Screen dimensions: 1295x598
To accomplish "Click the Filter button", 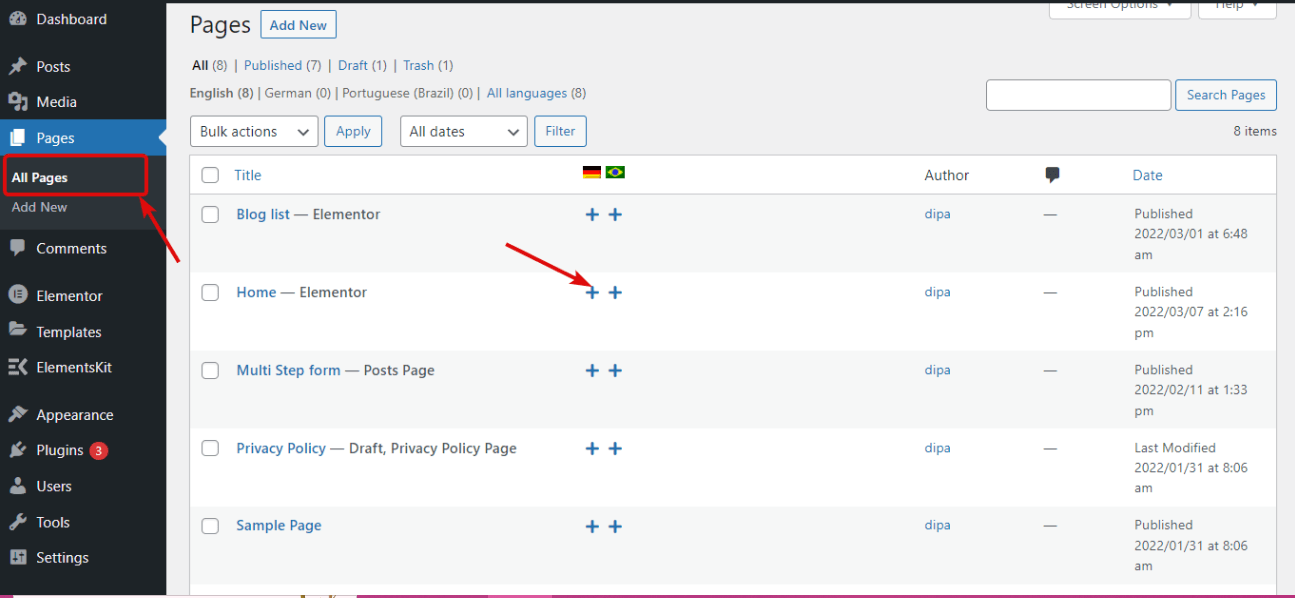I will 560,131.
